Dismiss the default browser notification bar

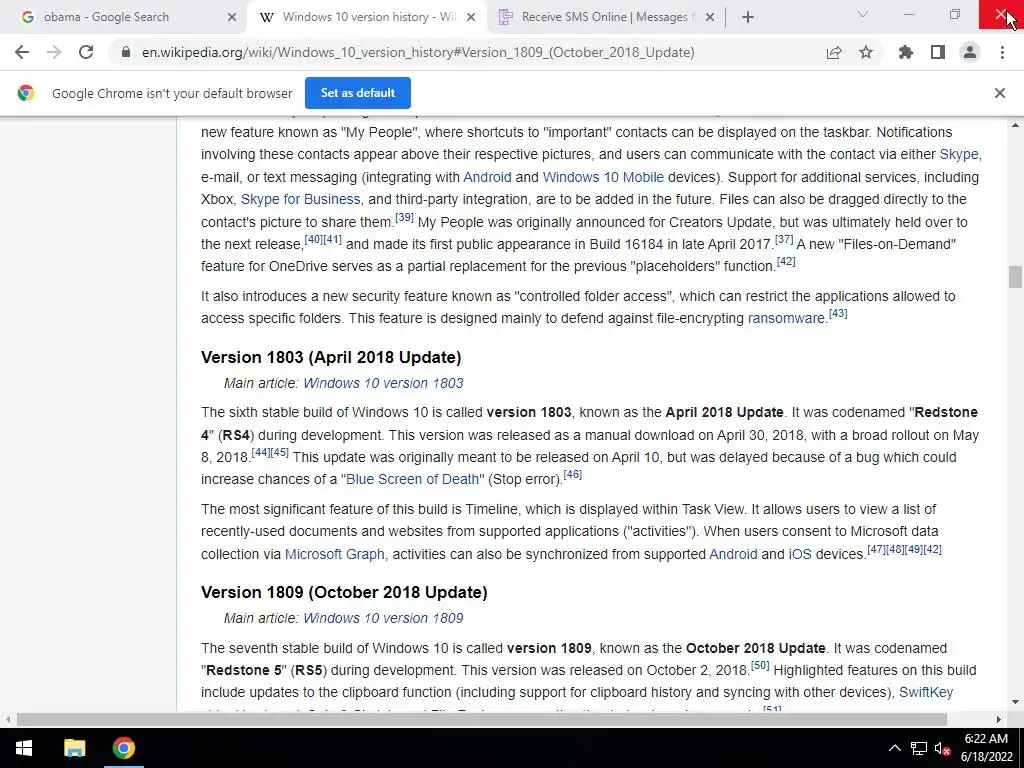coord(1000,93)
